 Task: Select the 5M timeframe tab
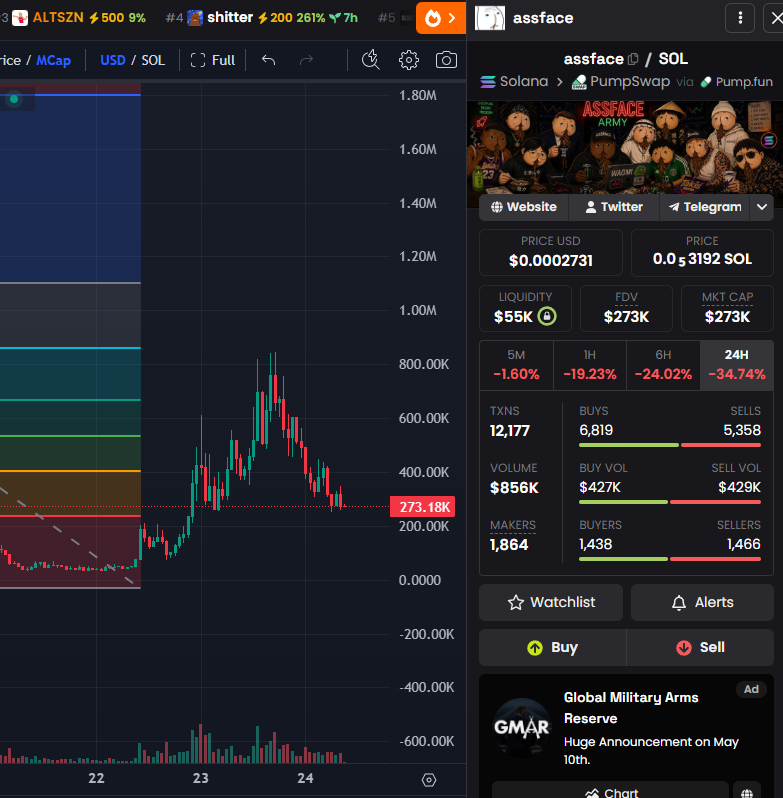pos(516,365)
